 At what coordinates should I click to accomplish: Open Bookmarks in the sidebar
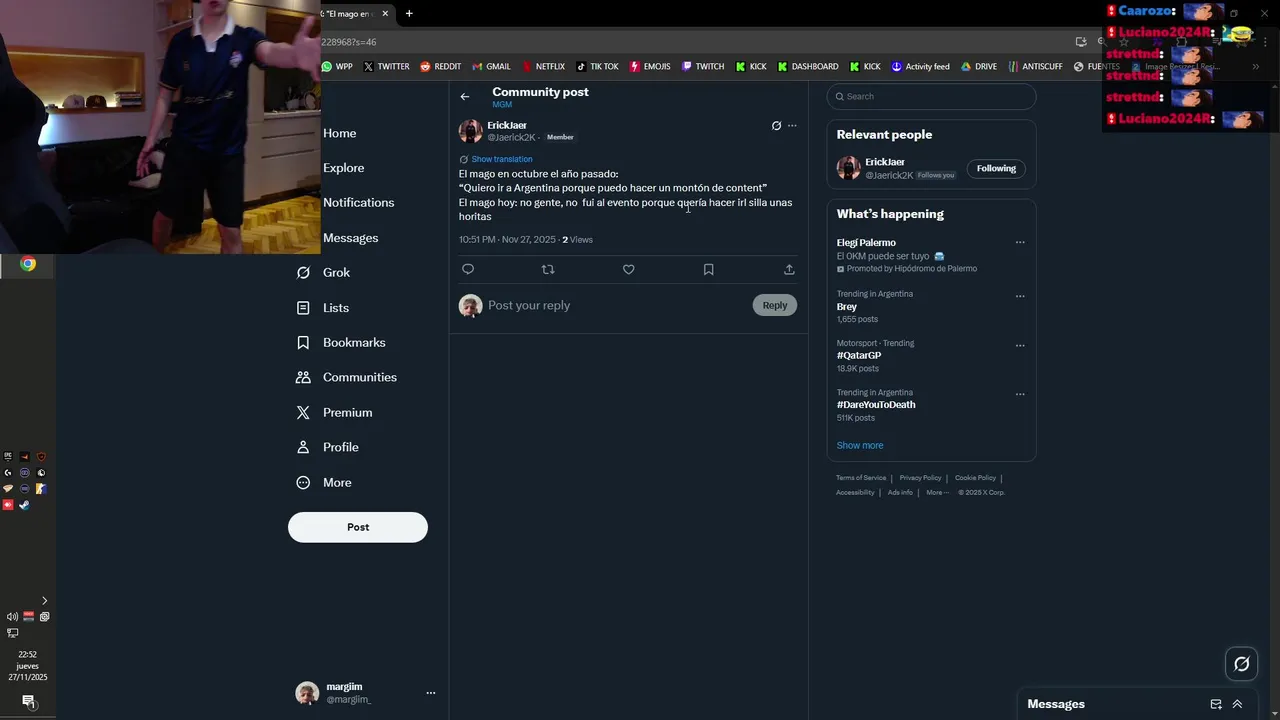[341, 342]
